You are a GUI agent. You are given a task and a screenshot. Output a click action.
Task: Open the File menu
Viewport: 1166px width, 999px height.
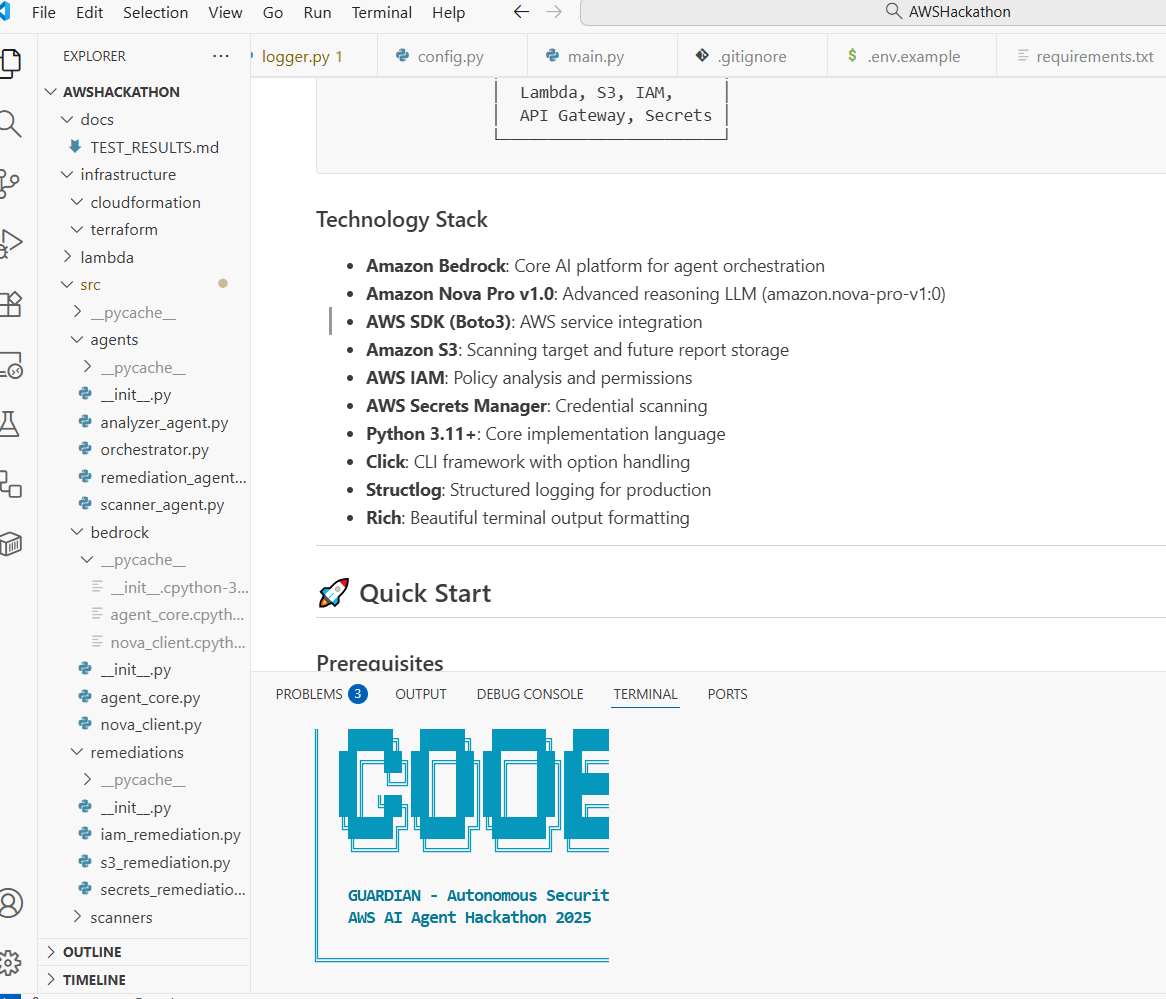[44, 13]
